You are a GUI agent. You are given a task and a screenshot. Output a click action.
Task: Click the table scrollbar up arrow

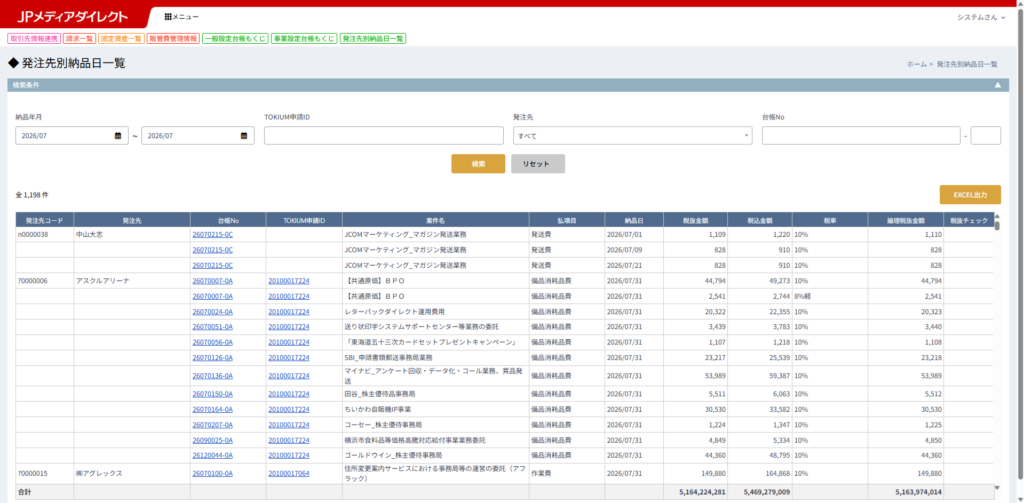pos(997,216)
